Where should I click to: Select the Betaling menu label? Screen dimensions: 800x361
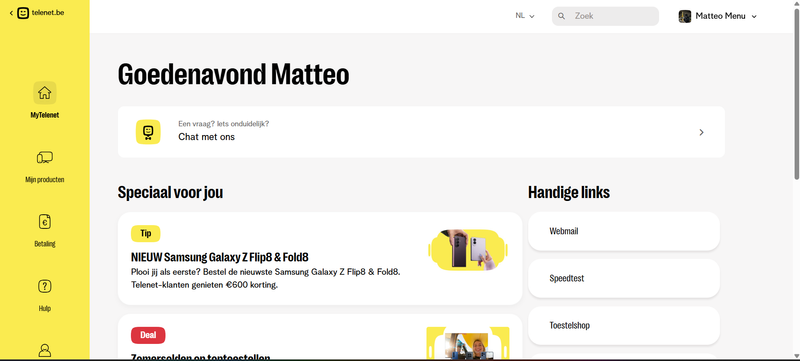pyautogui.click(x=44, y=244)
